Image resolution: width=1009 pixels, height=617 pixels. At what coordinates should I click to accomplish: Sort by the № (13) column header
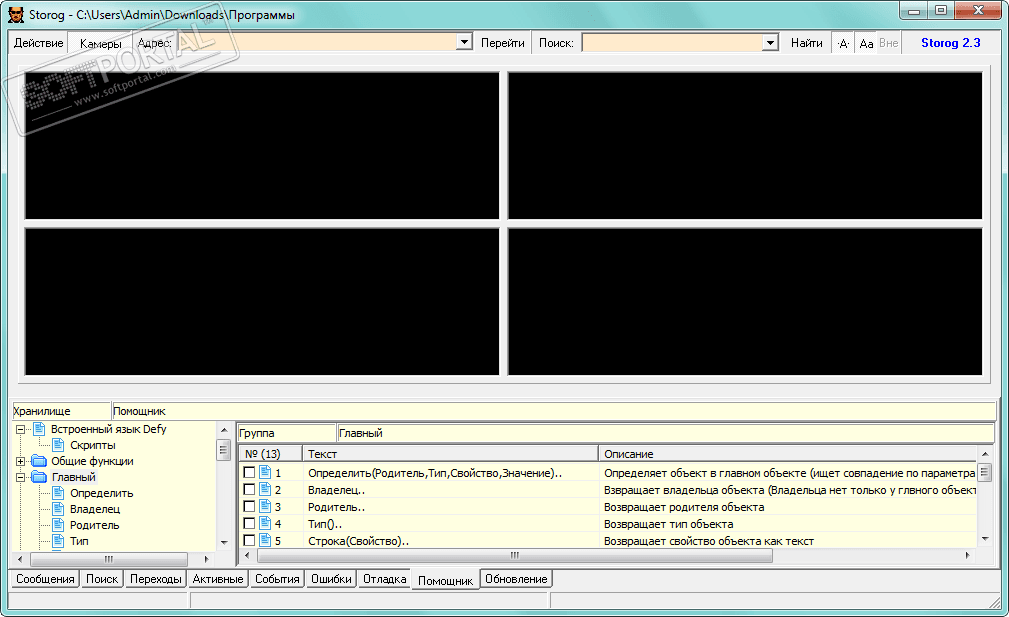pos(270,454)
